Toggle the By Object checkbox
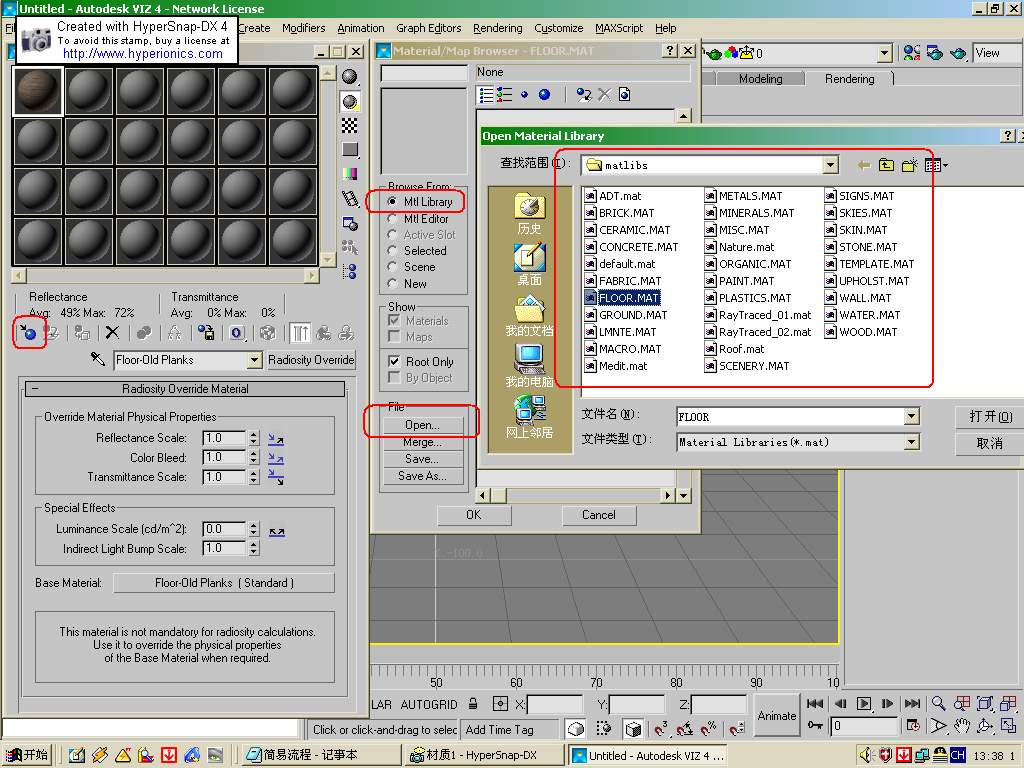 [394, 377]
